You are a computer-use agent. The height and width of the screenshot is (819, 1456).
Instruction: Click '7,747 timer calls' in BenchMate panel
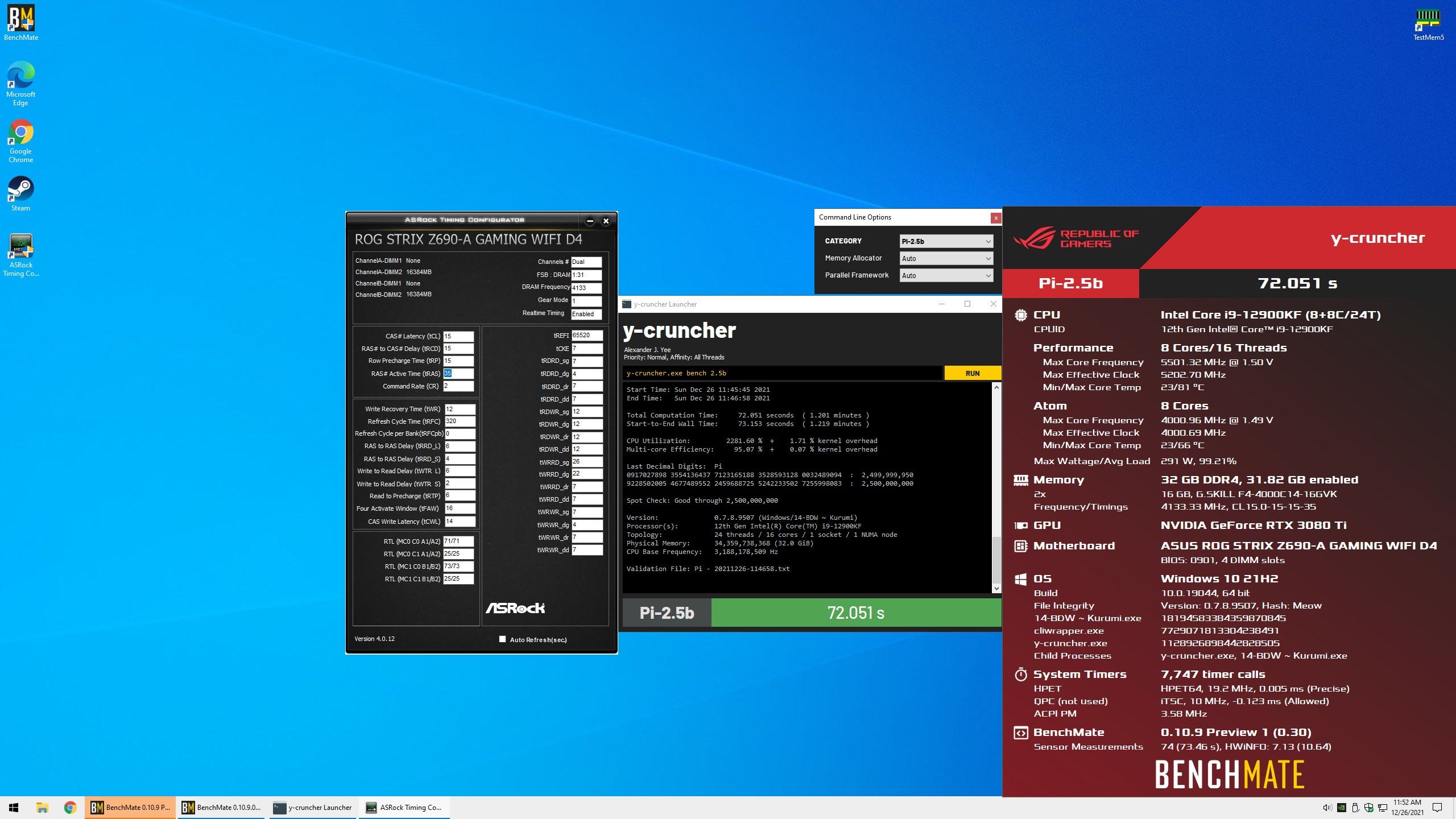1213,674
